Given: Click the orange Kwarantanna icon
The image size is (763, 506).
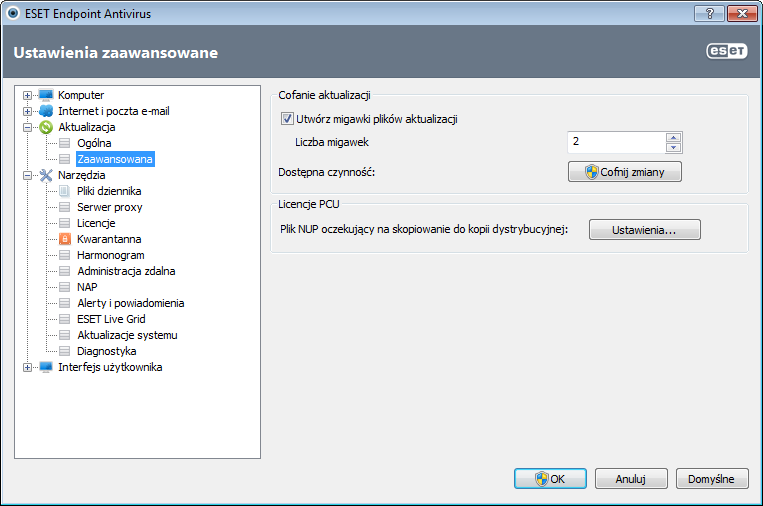Looking at the screenshot, I should coord(65,239).
